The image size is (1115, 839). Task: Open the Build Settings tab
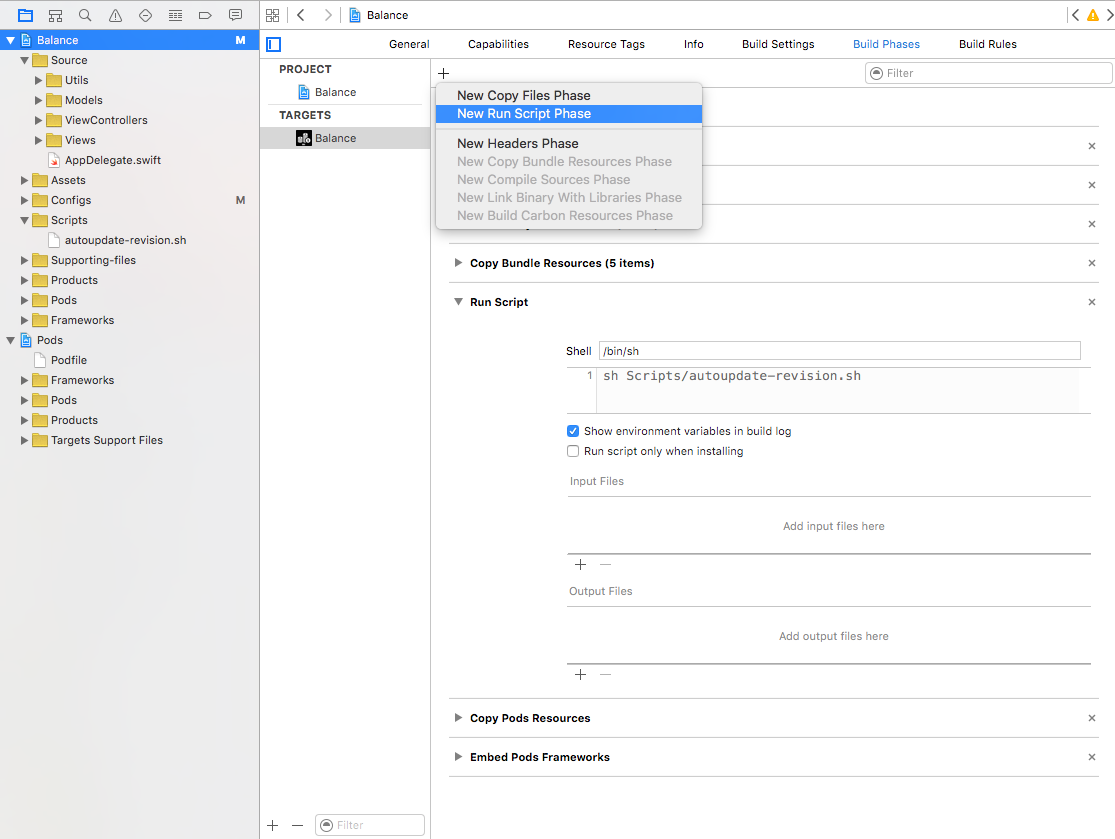778,44
